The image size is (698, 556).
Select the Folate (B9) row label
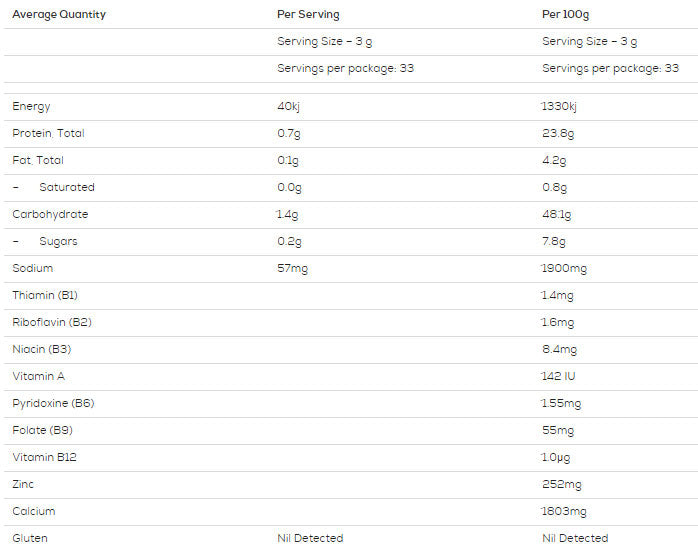click(x=42, y=431)
